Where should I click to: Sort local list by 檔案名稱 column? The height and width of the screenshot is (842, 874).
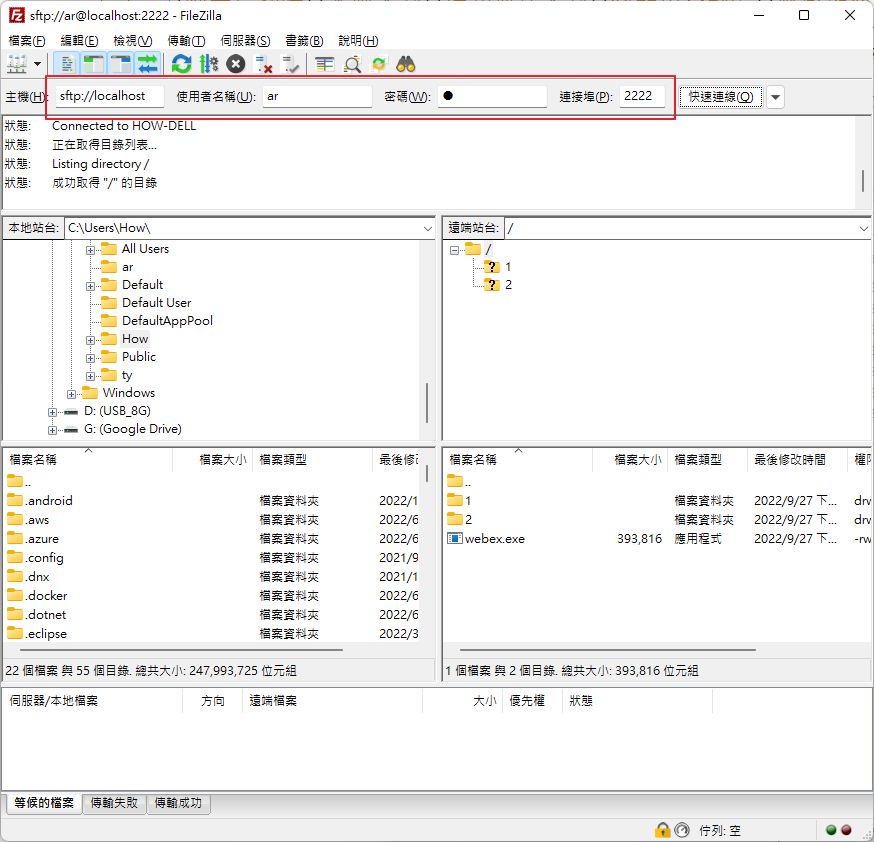pyautogui.click(x=89, y=460)
